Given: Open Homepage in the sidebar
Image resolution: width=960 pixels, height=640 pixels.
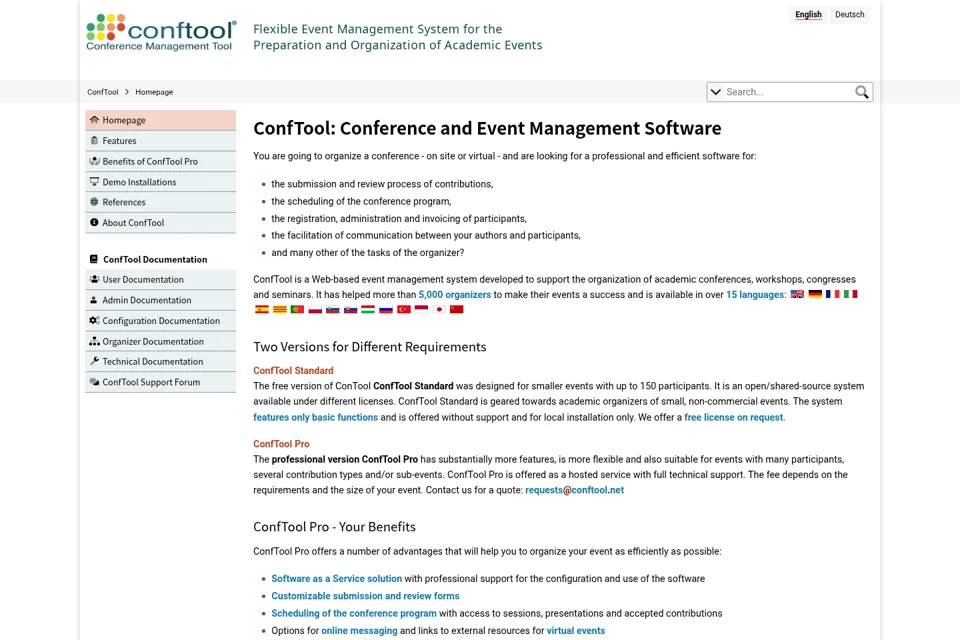Looking at the screenshot, I should click(x=160, y=120).
